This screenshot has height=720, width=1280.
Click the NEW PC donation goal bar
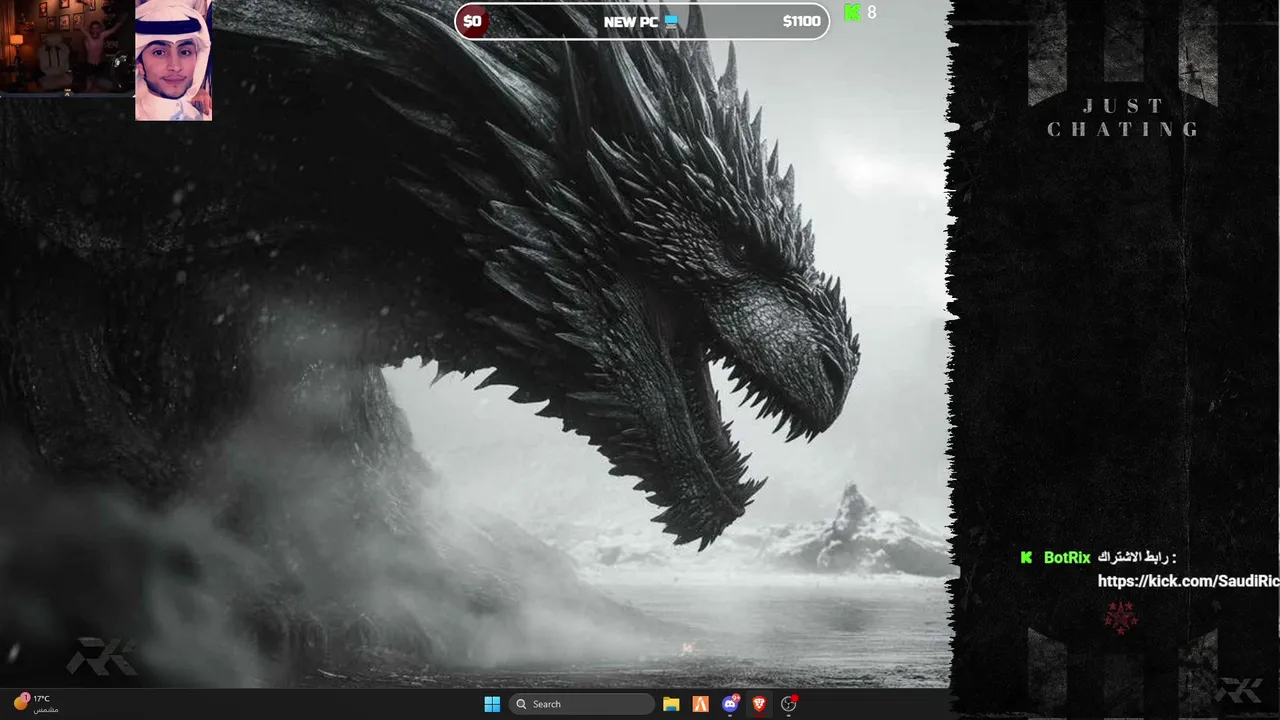(642, 21)
